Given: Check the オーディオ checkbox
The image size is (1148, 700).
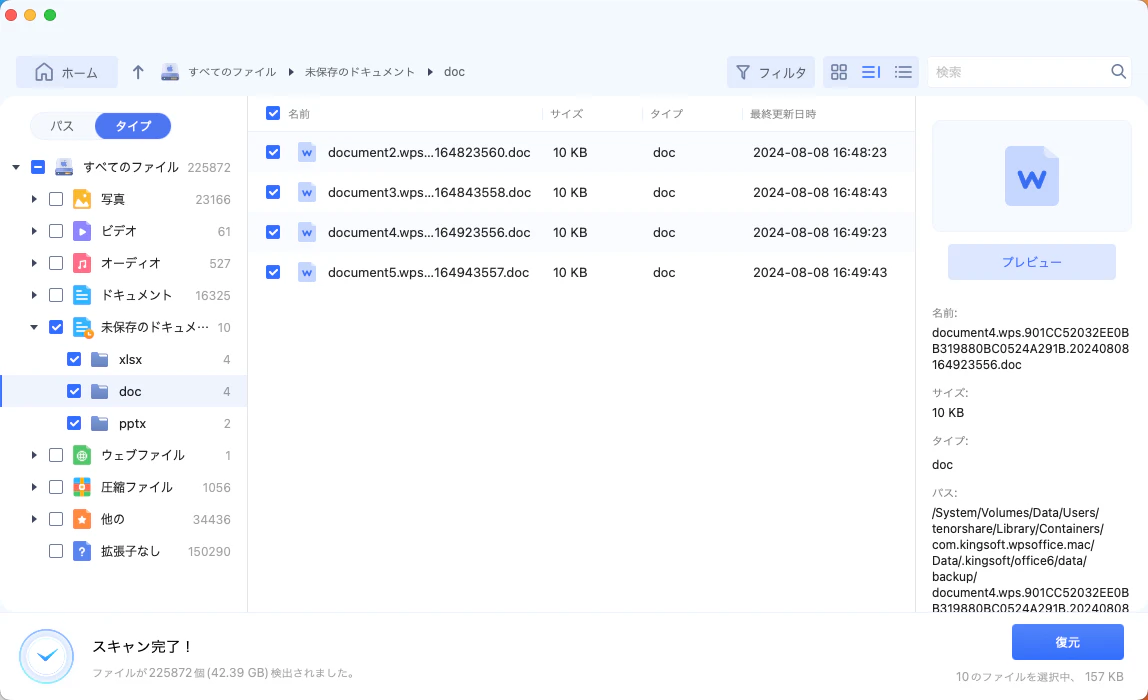Looking at the screenshot, I should [x=56, y=263].
